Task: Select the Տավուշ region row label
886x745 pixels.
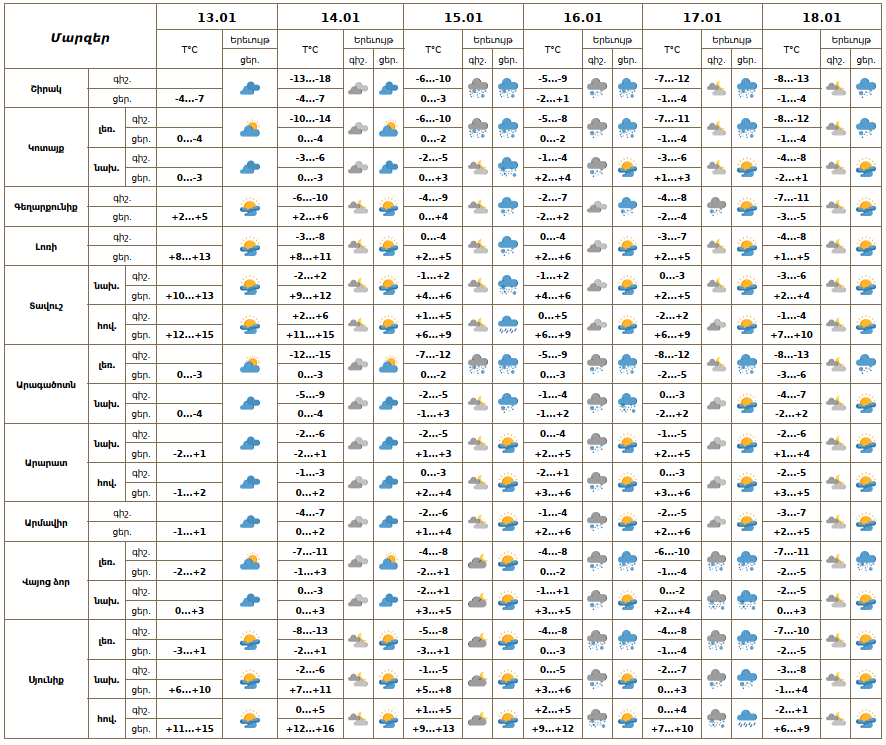Action: pos(46,305)
